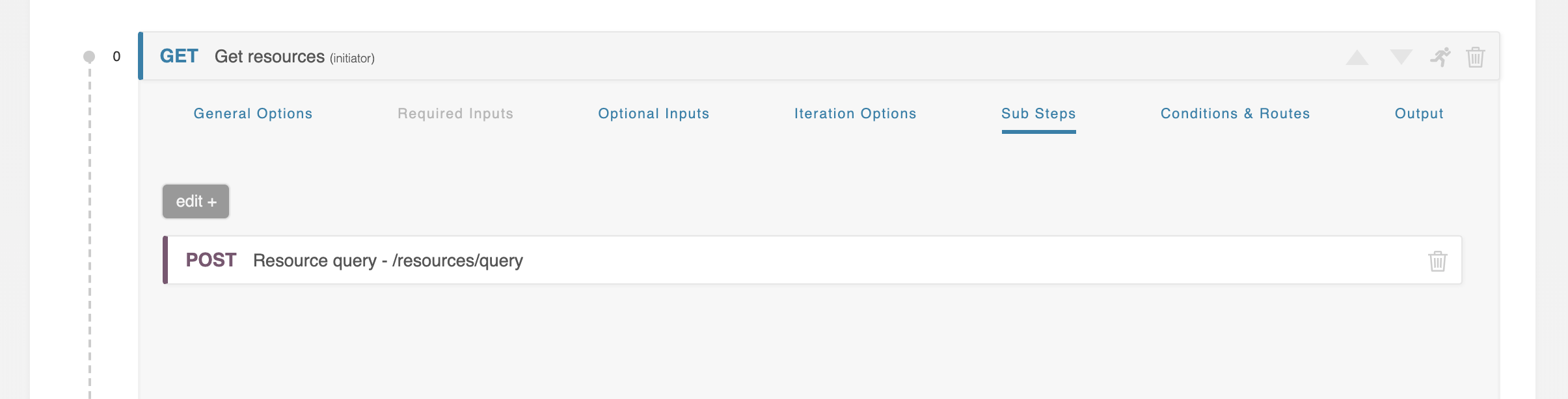Click the gray timeline dot for step 0
The height and width of the screenshot is (399, 1568).
[x=89, y=57]
